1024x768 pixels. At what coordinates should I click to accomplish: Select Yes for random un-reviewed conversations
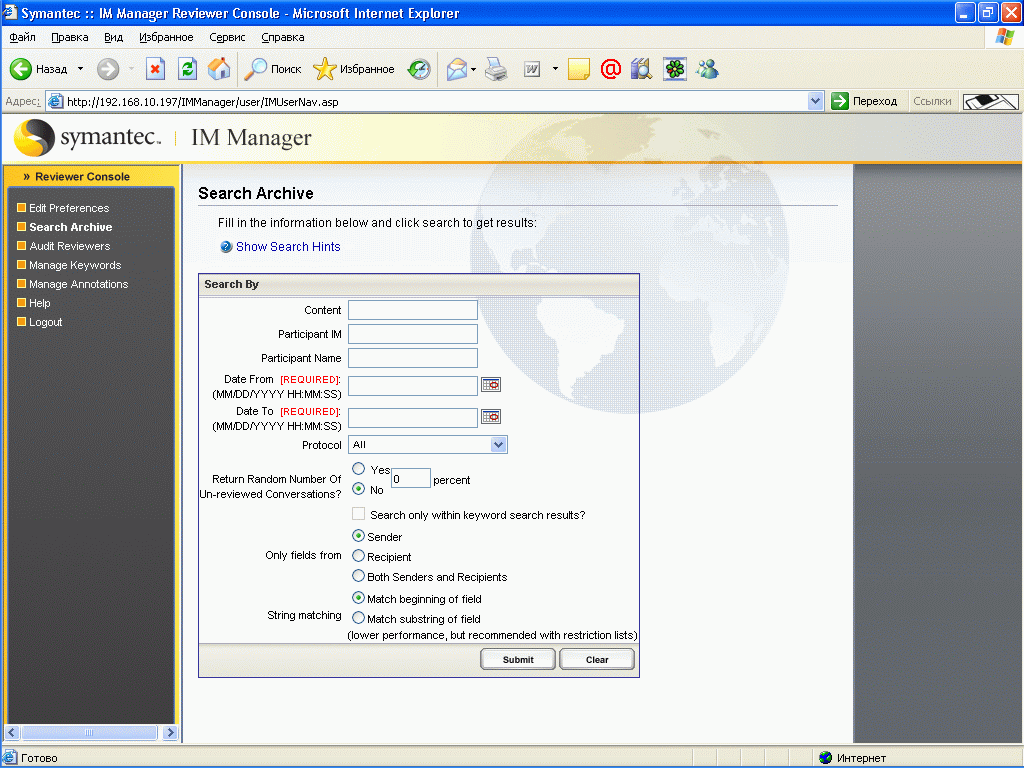click(359, 469)
